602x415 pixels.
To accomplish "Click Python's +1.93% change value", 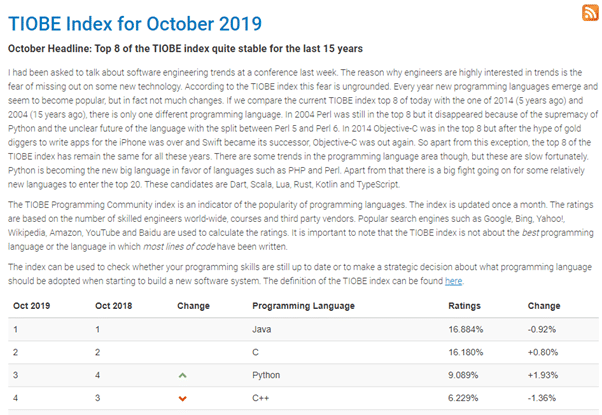I will pyautogui.click(x=543, y=375).
